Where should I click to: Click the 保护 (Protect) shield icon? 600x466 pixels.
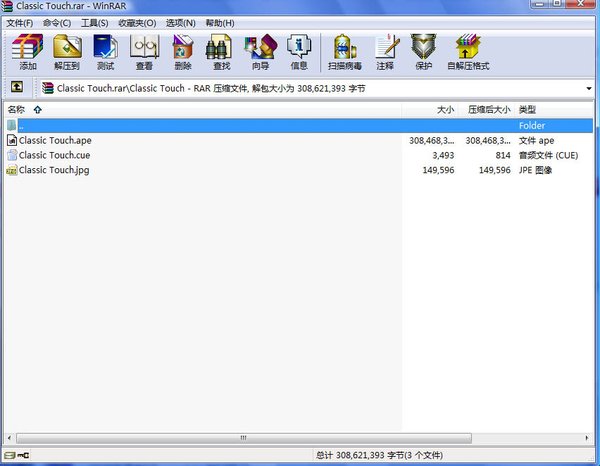tap(424, 52)
